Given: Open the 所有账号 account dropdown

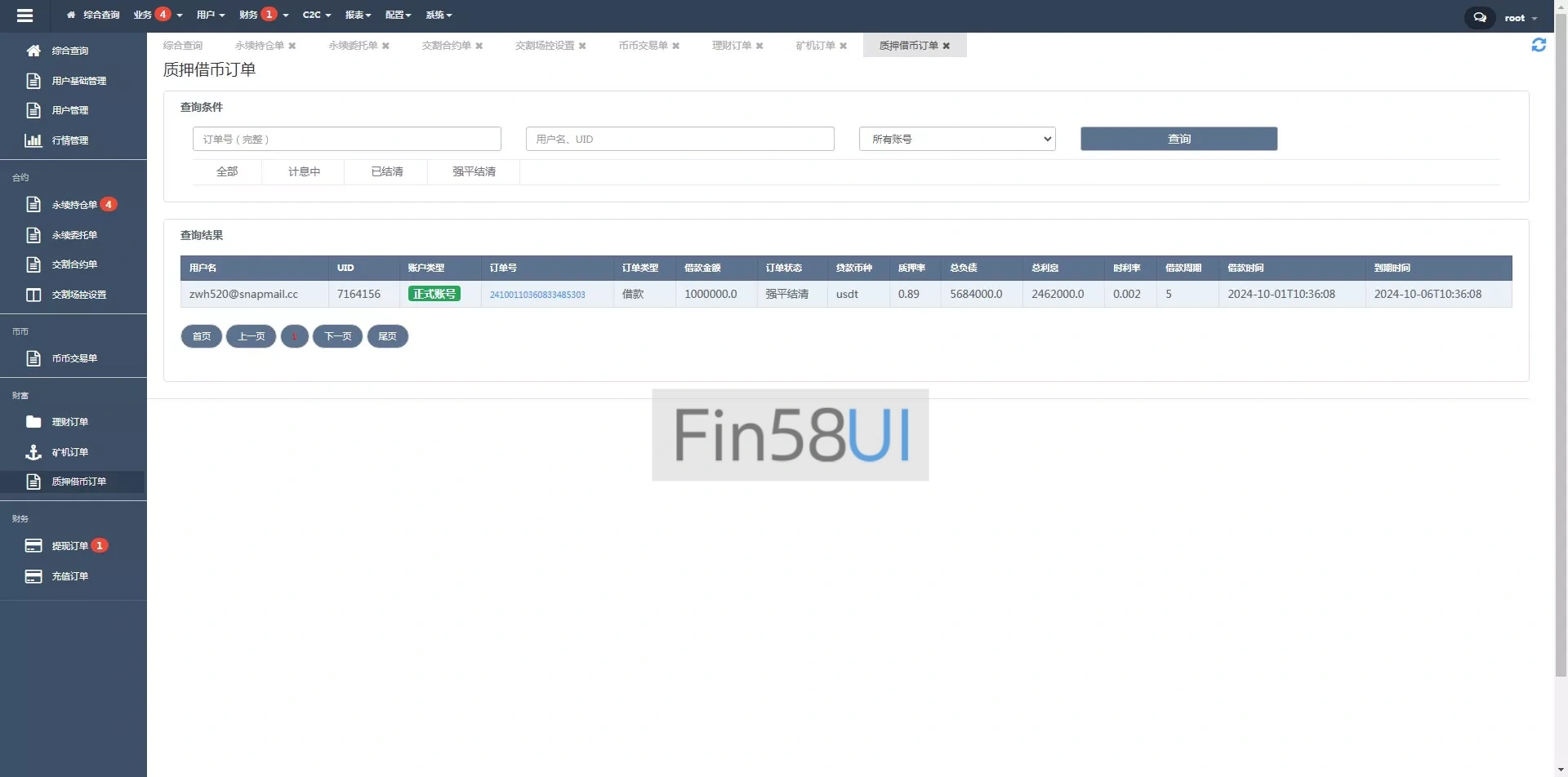Looking at the screenshot, I should click(956, 139).
